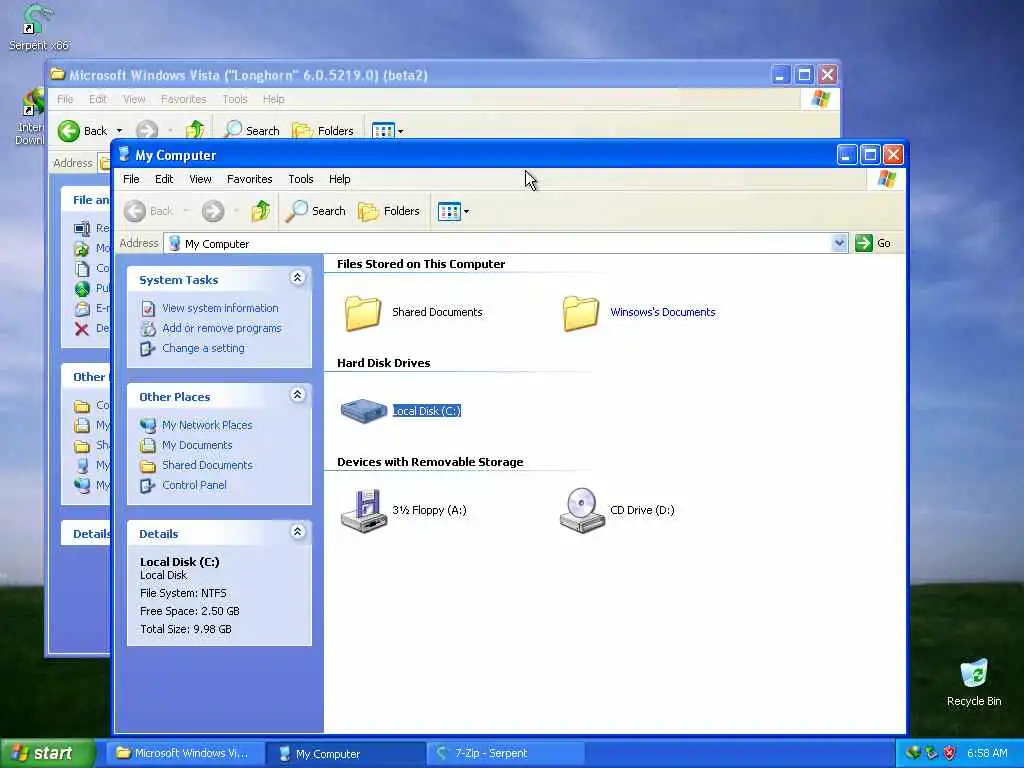Open the View menu in My Computer
Viewport: 1024px width, 768px height.
tap(200, 179)
